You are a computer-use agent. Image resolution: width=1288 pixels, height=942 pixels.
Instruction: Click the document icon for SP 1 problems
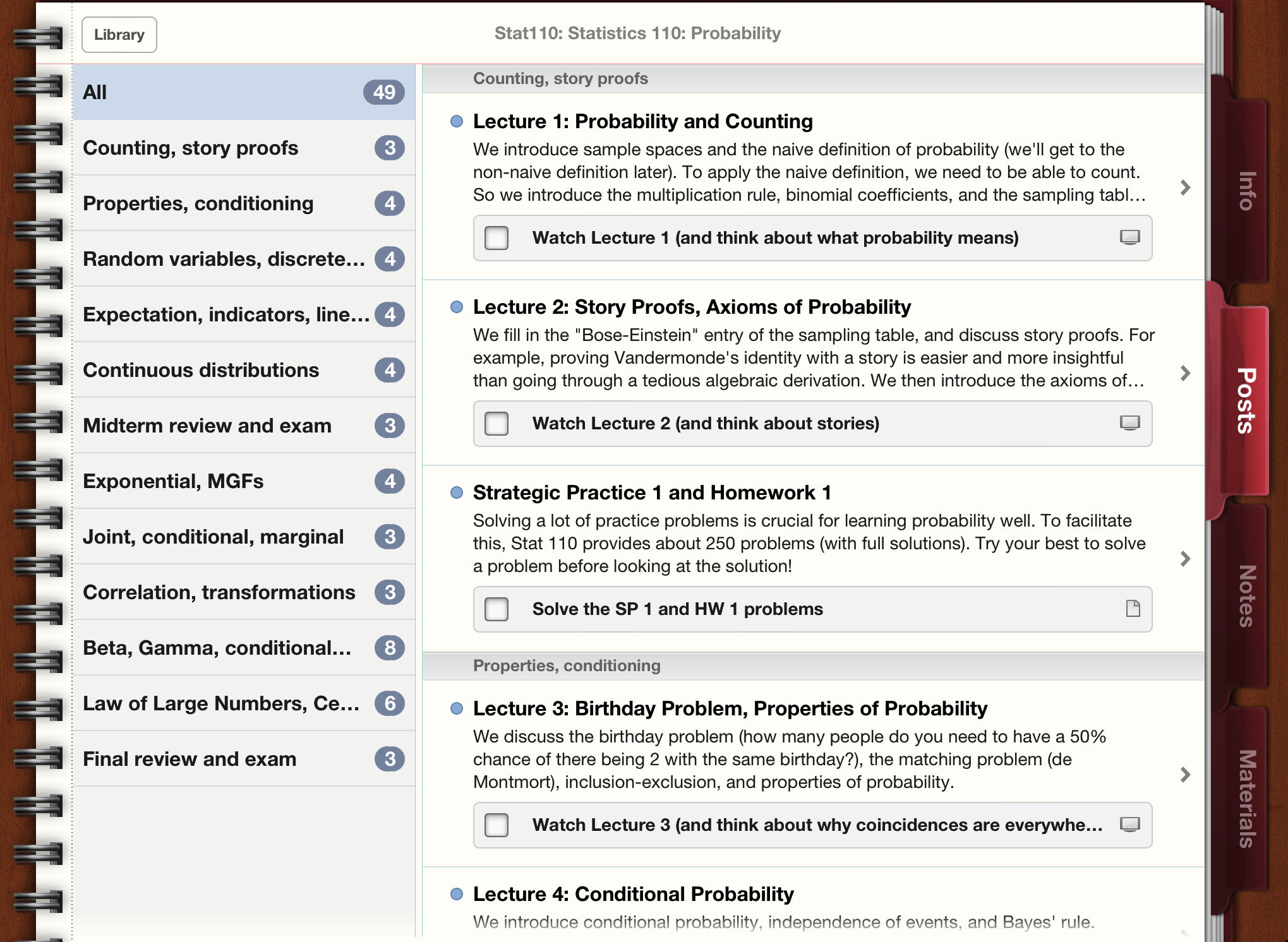(1133, 609)
